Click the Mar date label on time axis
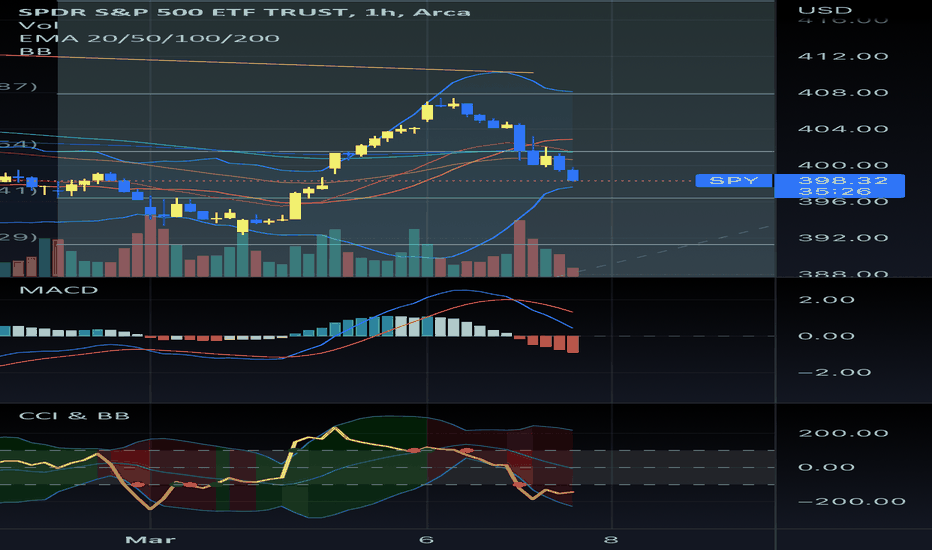The height and width of the screenshot is (550, 932). (x=150, y=540)
